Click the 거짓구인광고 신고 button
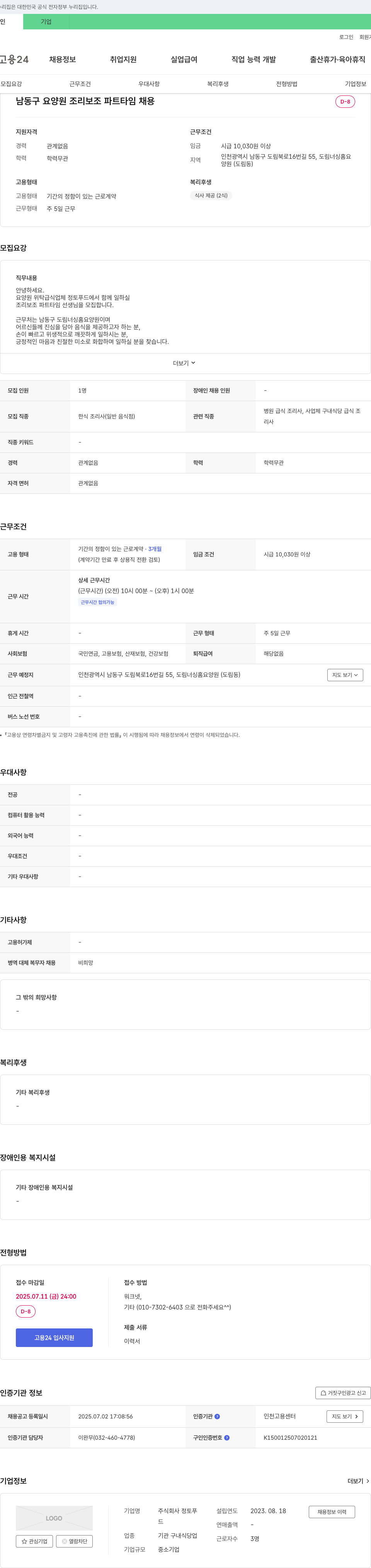 coord(343,1393)
